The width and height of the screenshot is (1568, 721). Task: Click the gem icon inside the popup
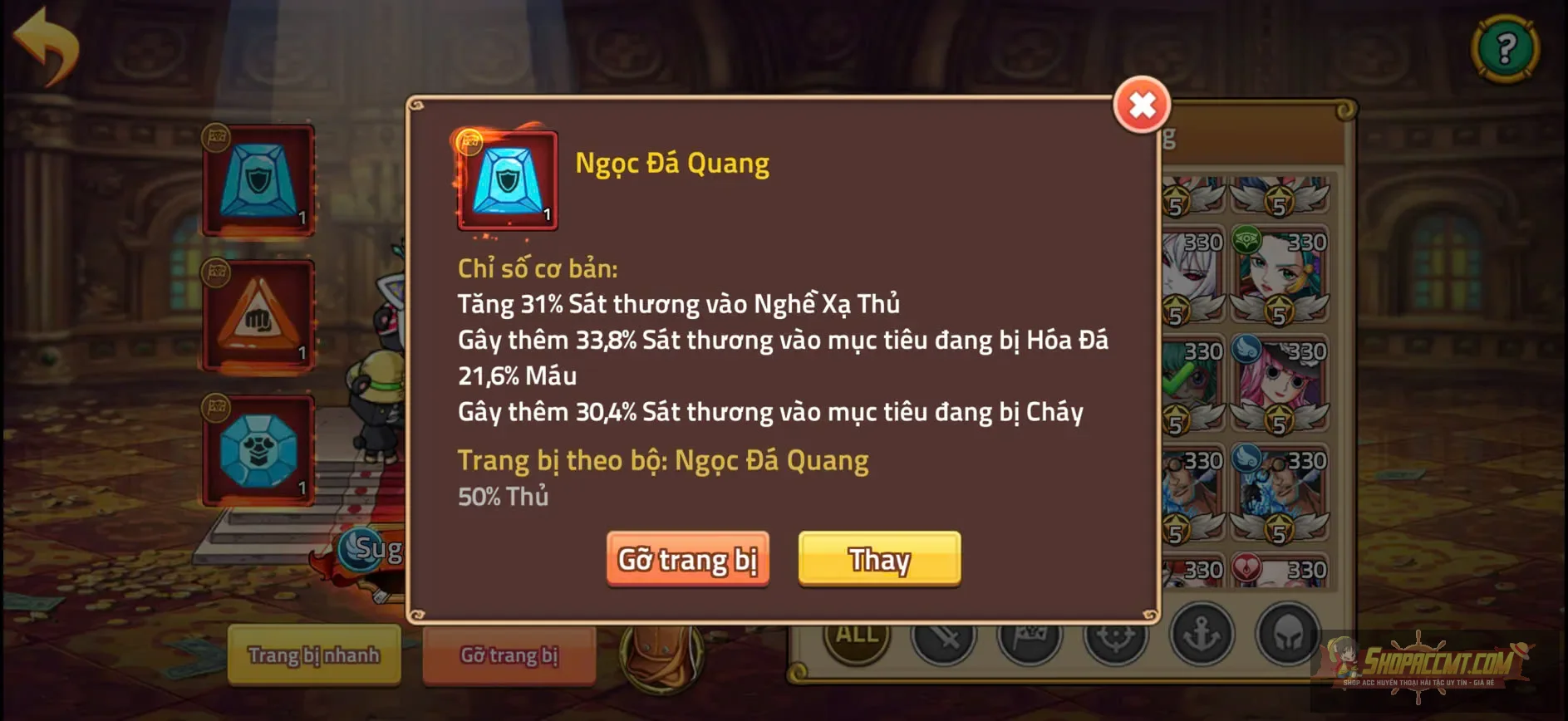click(x=507, y=180)
